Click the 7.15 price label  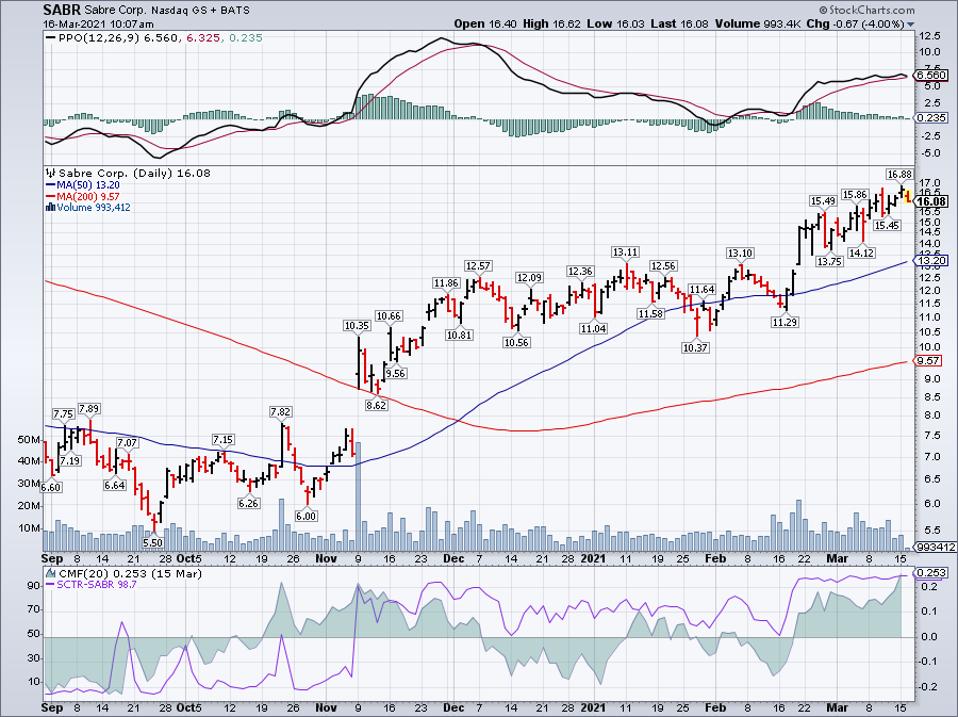tap(223, 440)
